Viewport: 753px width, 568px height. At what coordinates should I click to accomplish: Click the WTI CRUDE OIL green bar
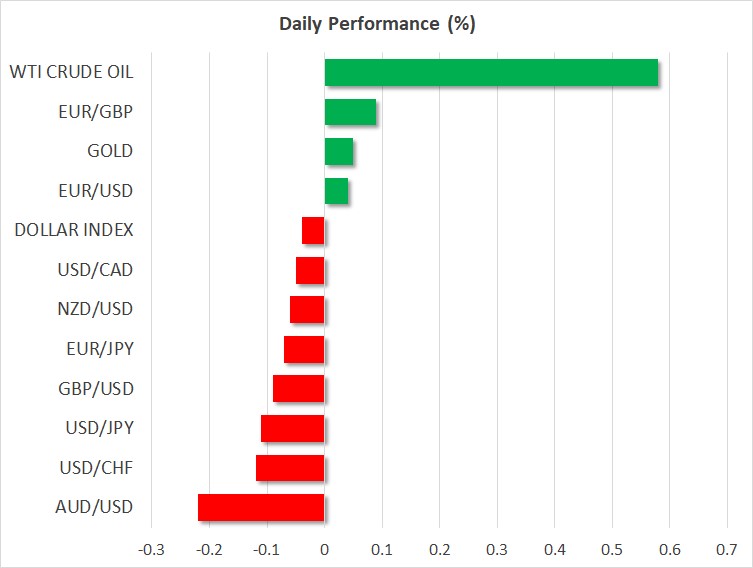(491, 73)
